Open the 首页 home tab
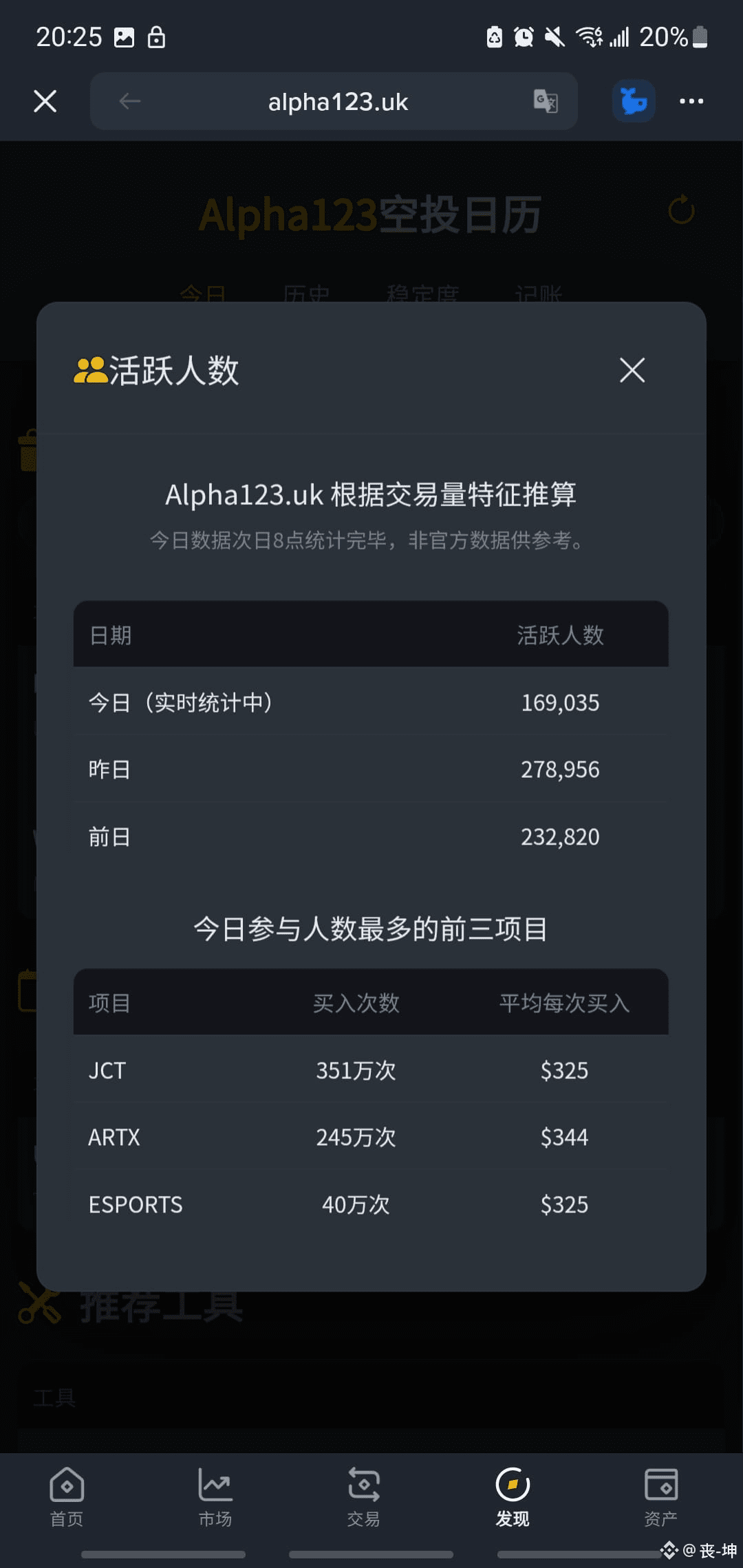This screenshot has width=743, height=1568. pos(67,1496)
